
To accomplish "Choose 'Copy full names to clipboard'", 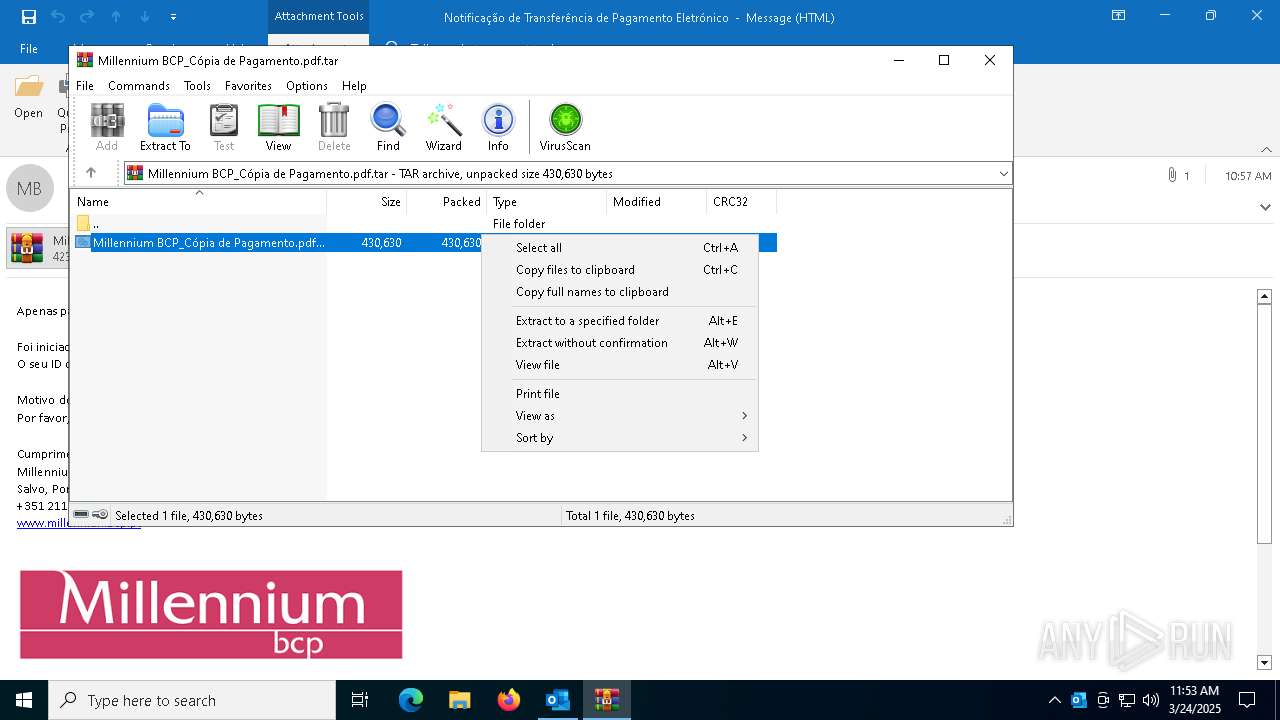I will pos(620,292).
